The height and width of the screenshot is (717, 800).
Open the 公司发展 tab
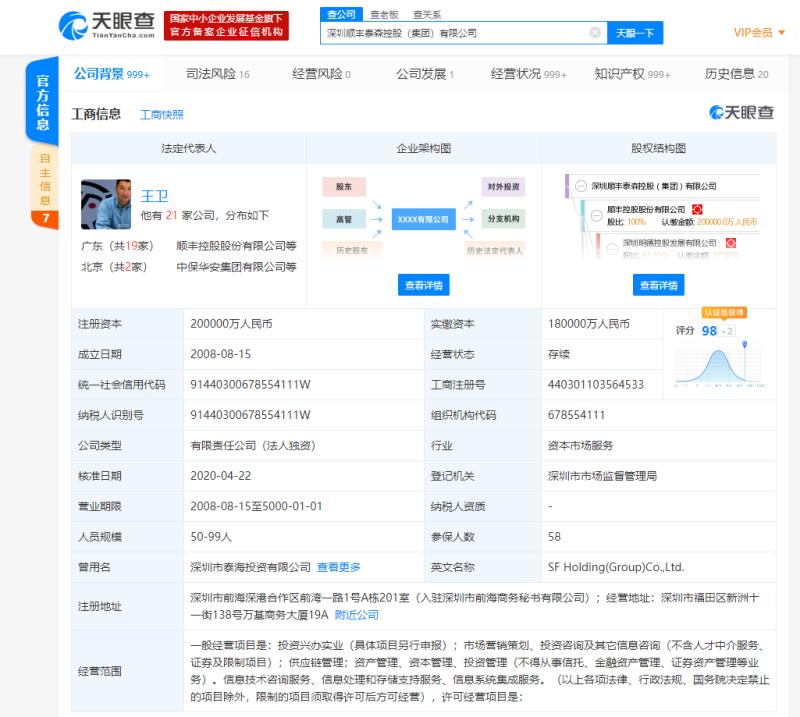(424, 74)
